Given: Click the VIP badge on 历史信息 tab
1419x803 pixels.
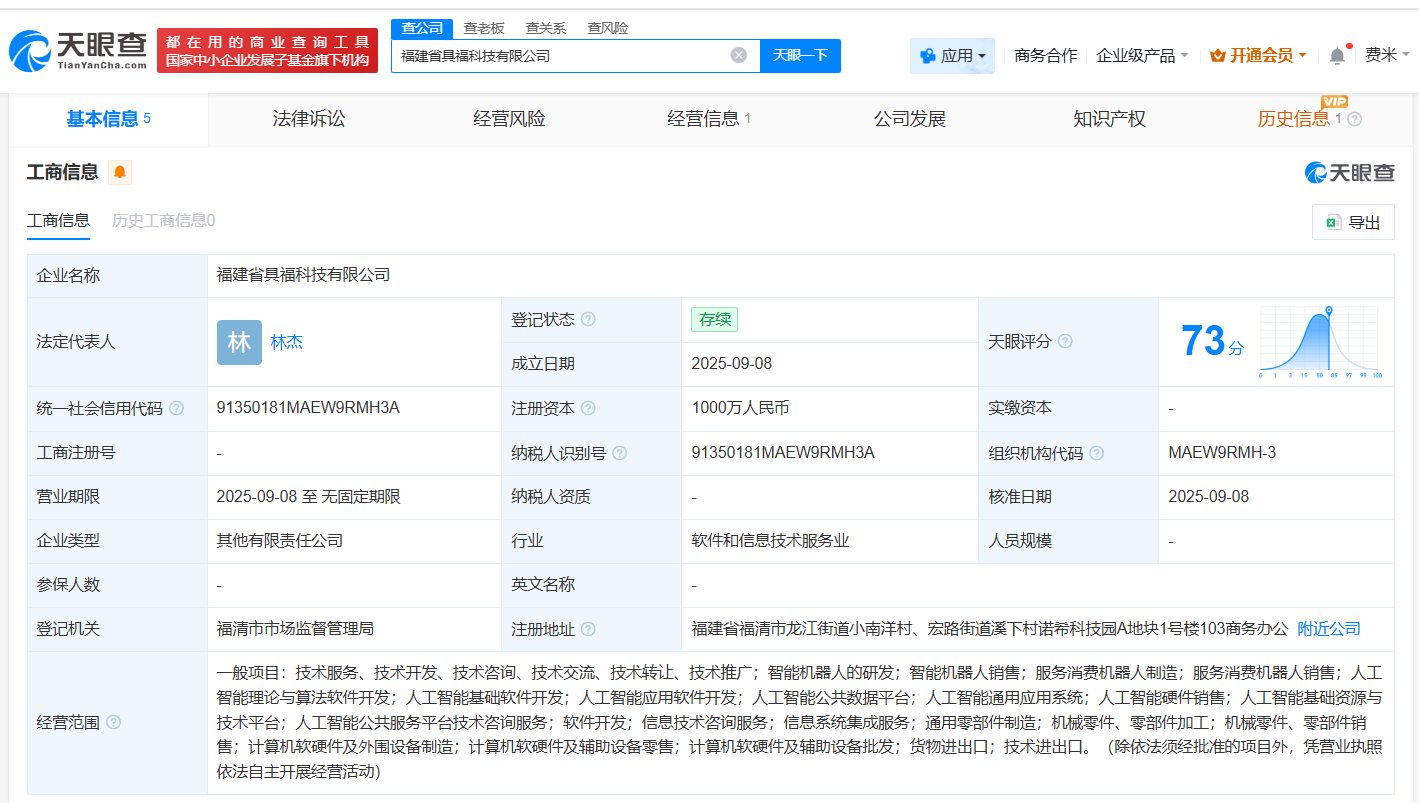Looking at the screenshot, I should pos(1333,103).
